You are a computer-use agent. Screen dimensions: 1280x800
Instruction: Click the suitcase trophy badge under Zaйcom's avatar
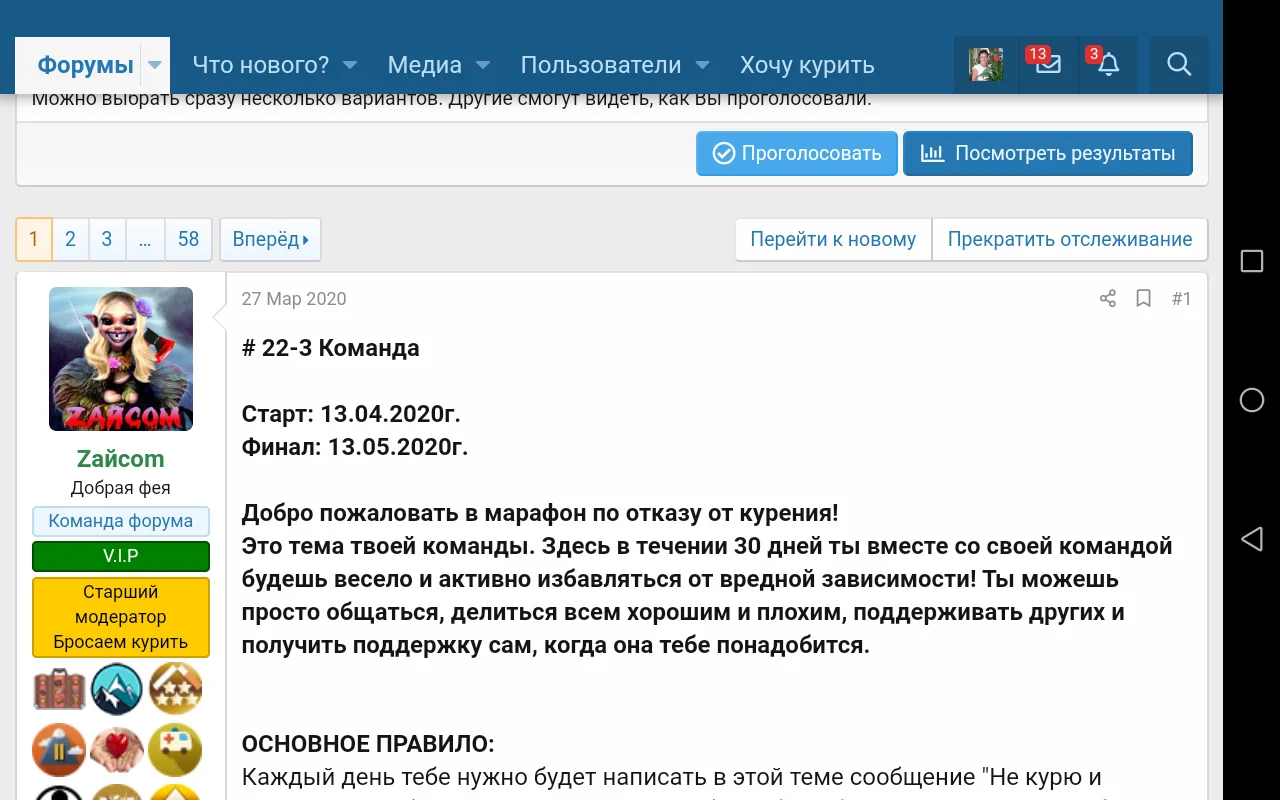pos(58,689)
